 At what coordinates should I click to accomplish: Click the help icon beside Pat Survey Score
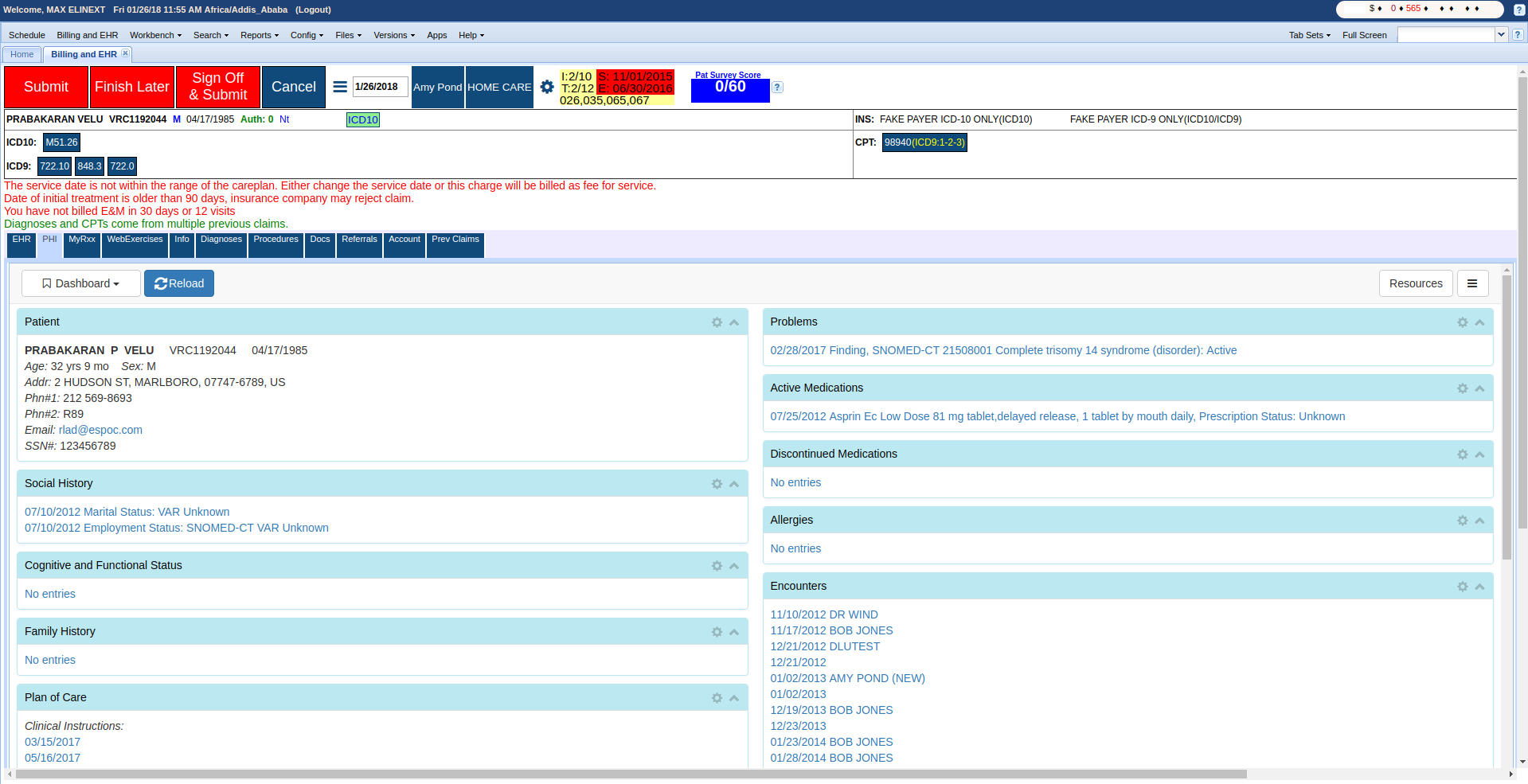click(778, 88)
